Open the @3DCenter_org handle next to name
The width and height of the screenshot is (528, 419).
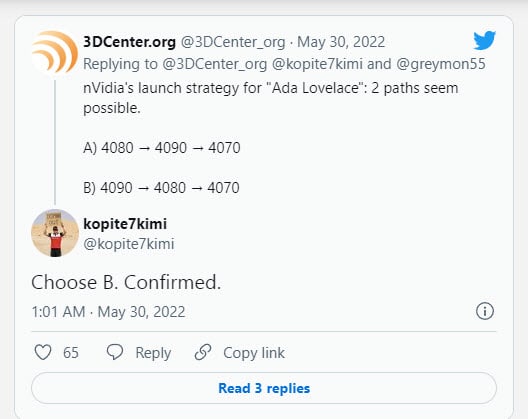coord(233,42)
